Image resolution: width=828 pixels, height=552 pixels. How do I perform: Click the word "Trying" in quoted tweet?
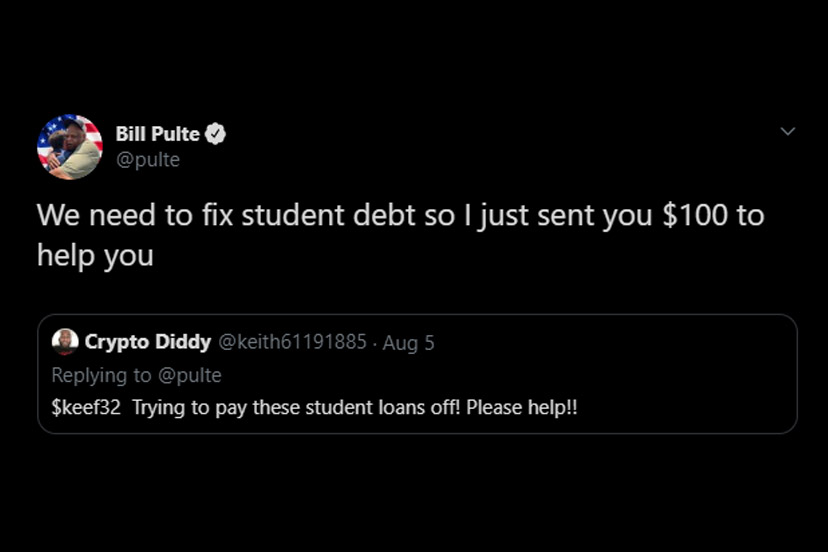pos(158,408)
